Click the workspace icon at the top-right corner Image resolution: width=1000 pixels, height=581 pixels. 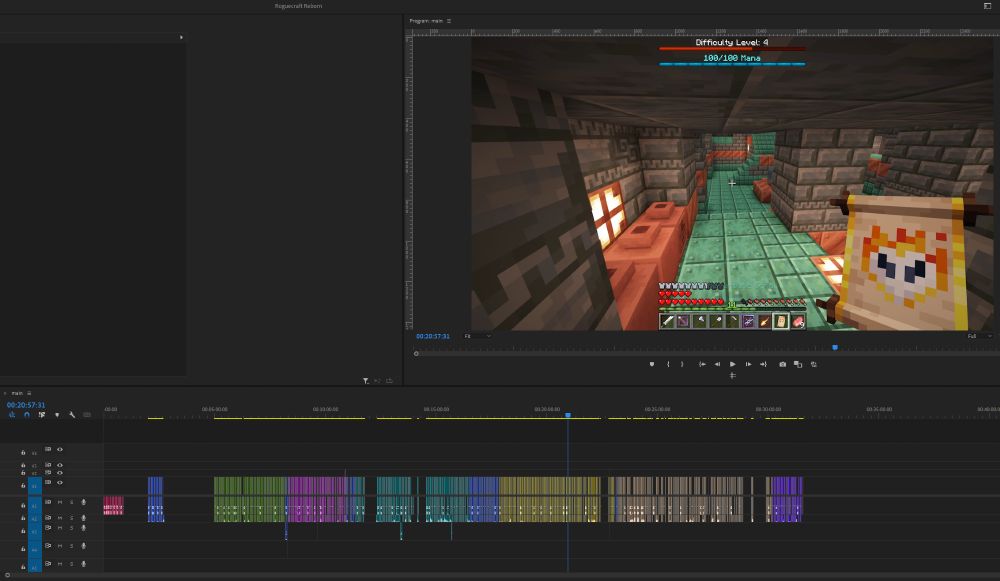point(987,6)
